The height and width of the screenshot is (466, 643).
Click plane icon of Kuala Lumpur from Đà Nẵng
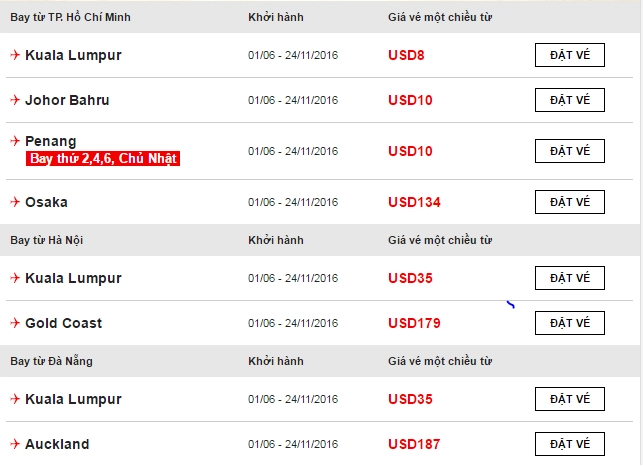[15, 399]
